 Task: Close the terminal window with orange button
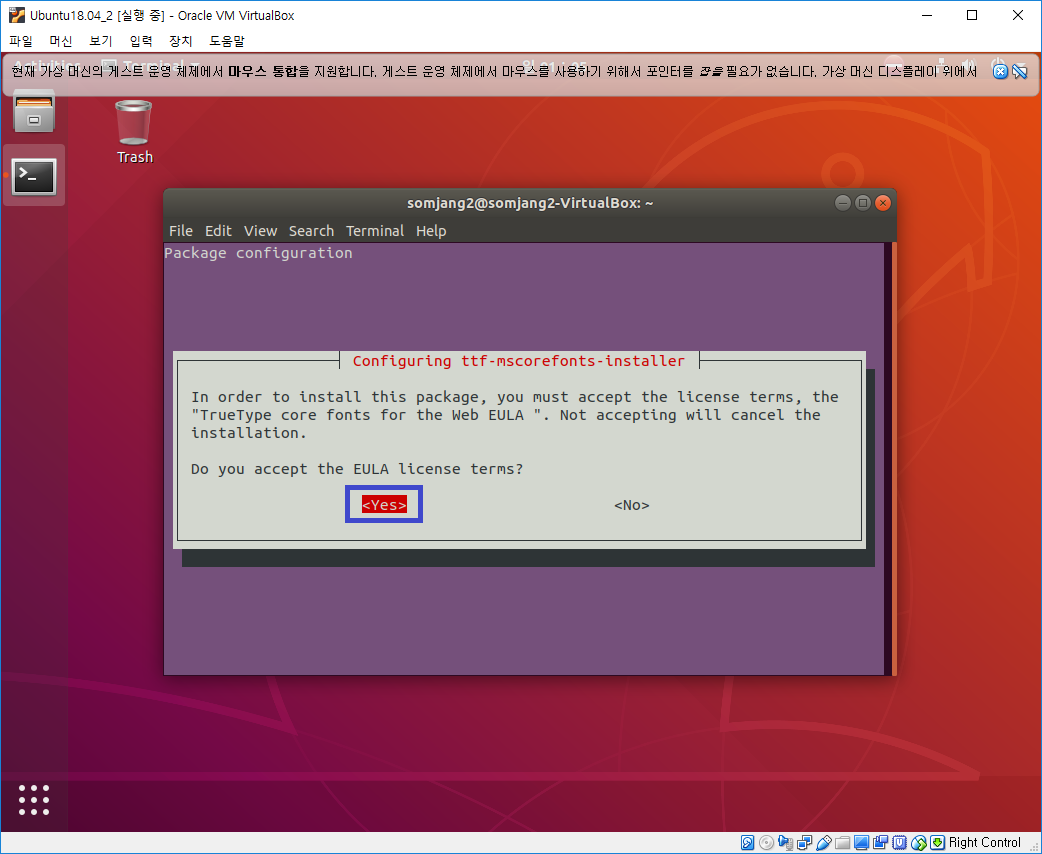[x=883, y=203]
